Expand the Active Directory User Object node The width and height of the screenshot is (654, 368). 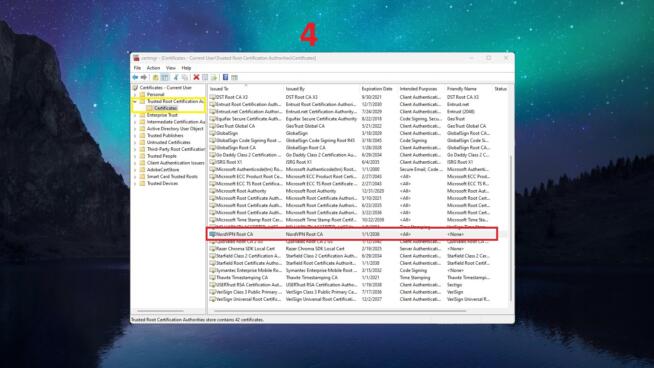[135, 129]
